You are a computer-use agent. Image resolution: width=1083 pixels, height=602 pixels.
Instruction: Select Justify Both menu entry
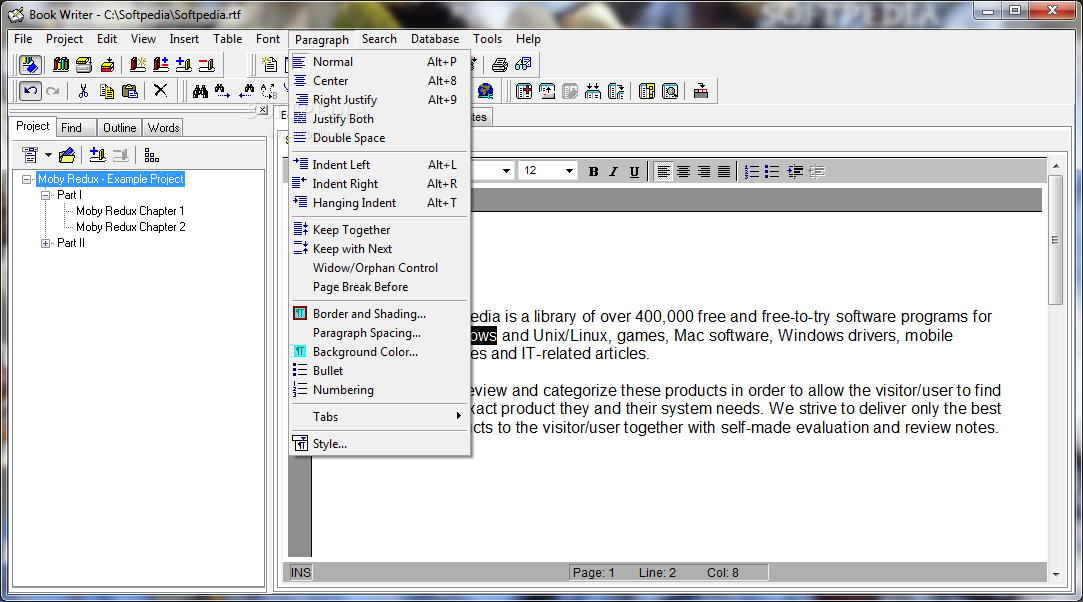pos(378,119)
